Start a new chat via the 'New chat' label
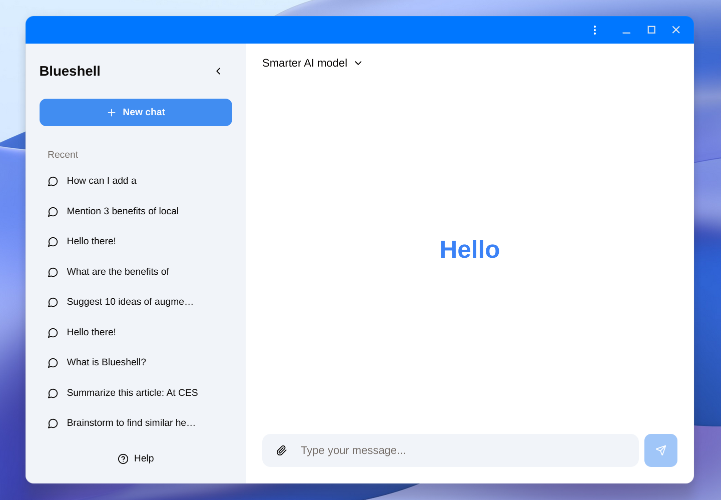 pos(143,112)
